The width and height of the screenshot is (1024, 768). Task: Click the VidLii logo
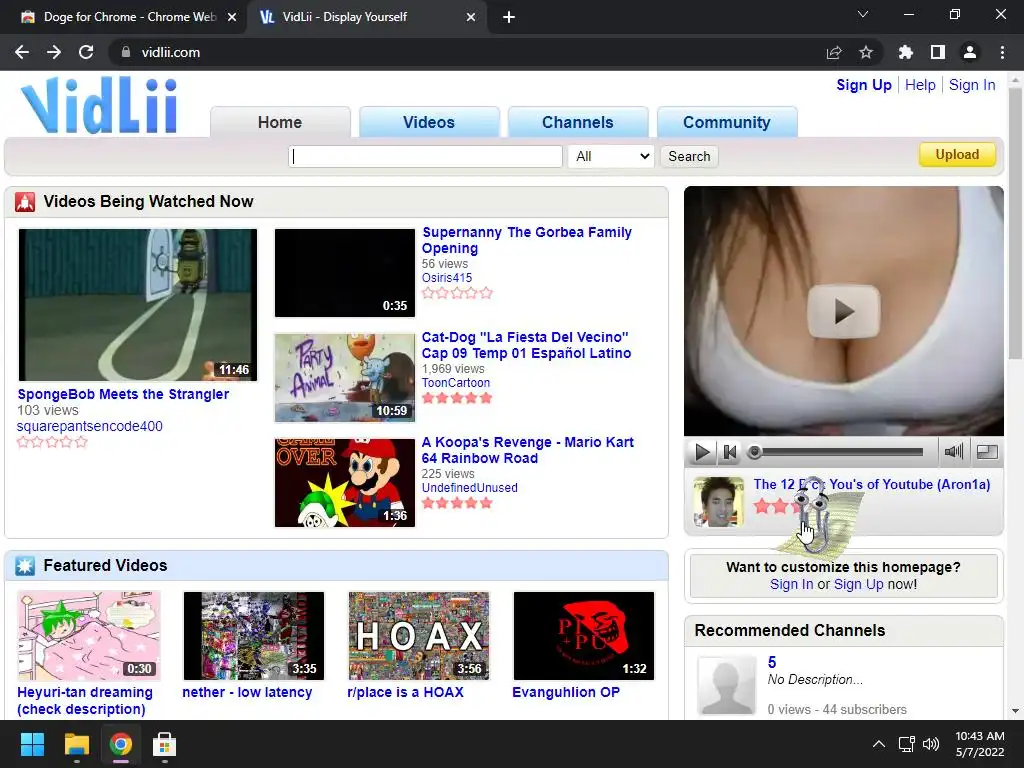pyautogui.click(x=99, y=106)
